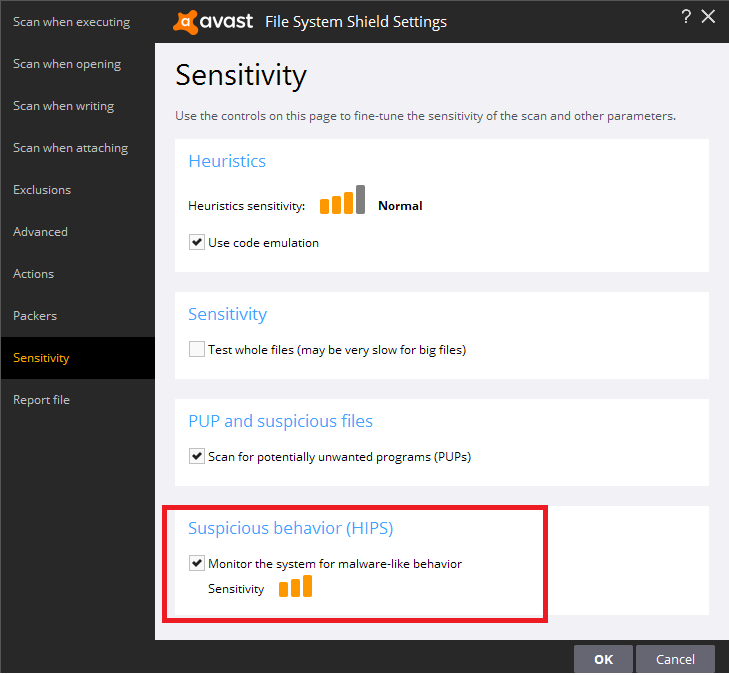Open the Exclusions settings page
Viewport: 729px width, 675px height.
pyautogui.click(x=42, y=190)
